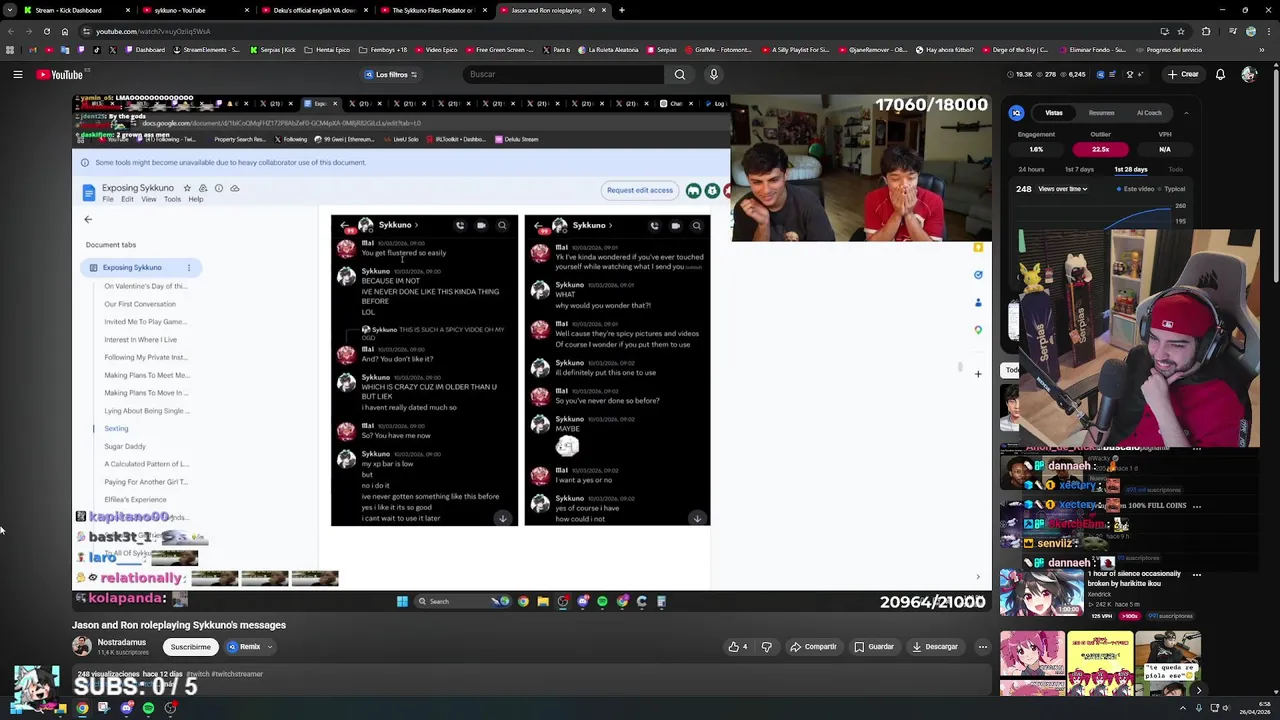The width and height of the screenshot is (1280, 720).
Task: Click the Guardar save button
Action: [873, 647]
